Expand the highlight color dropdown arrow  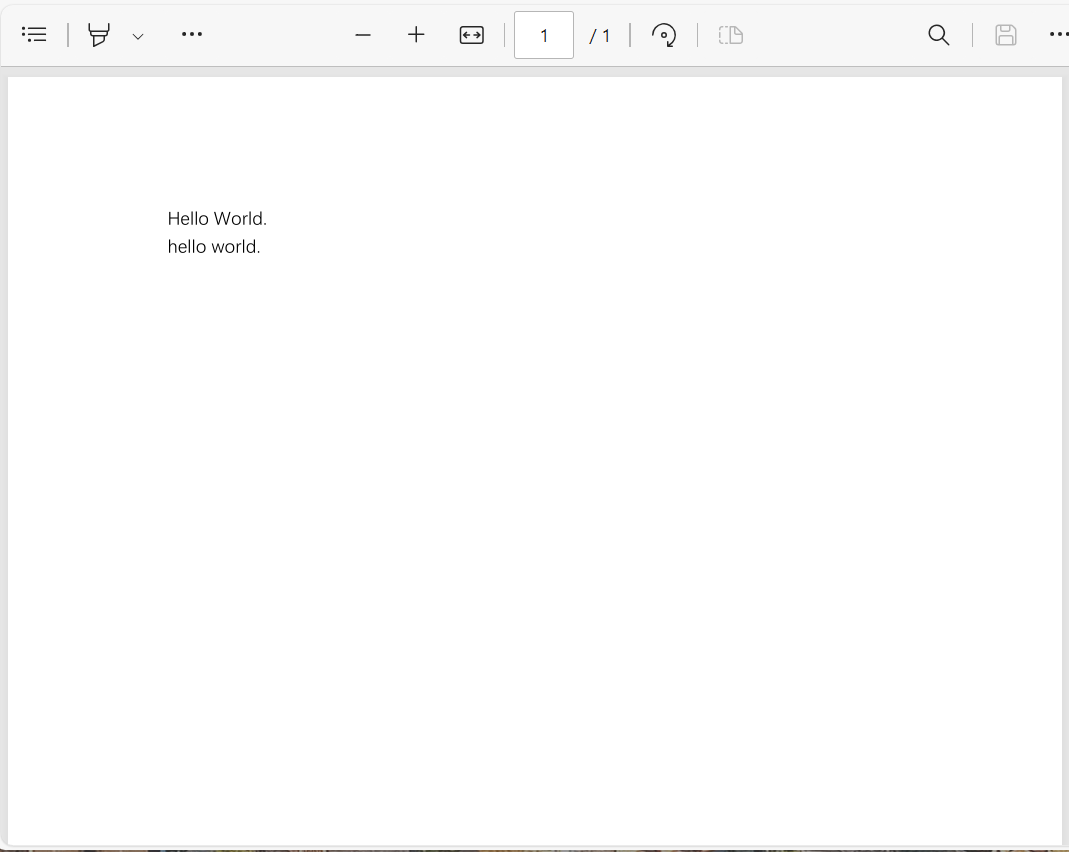138,36
